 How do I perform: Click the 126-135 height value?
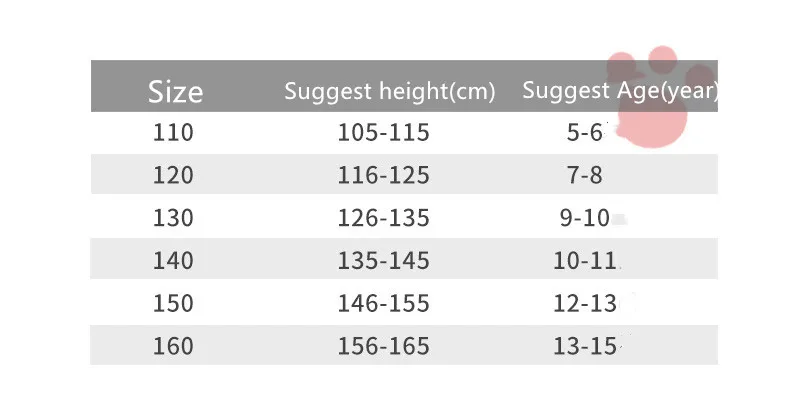[383, 218]
